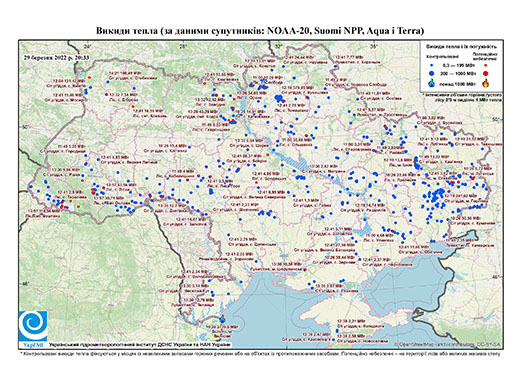
Task: Click the map title "Викиди тепла"
Action: coord(127,31)
